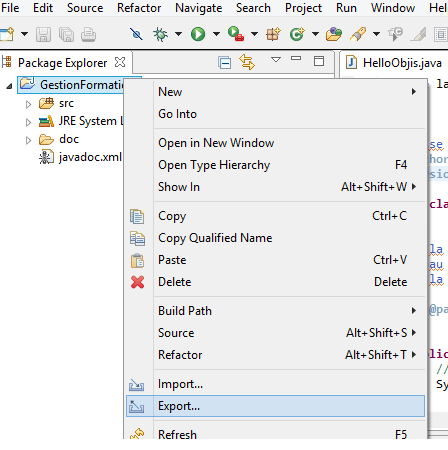Toggle Skip All Breakpoints icon
The image size is (448, 450).
136,34
